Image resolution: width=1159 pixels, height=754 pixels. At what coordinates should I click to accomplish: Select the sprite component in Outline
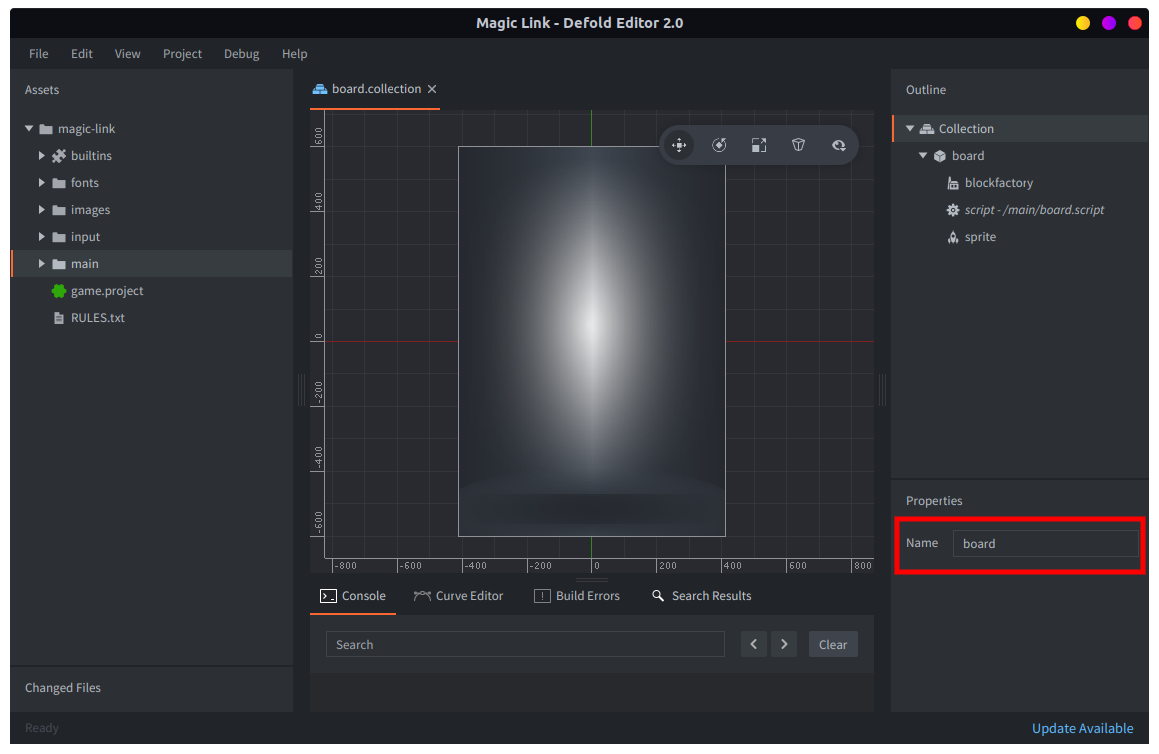point(979,237)
